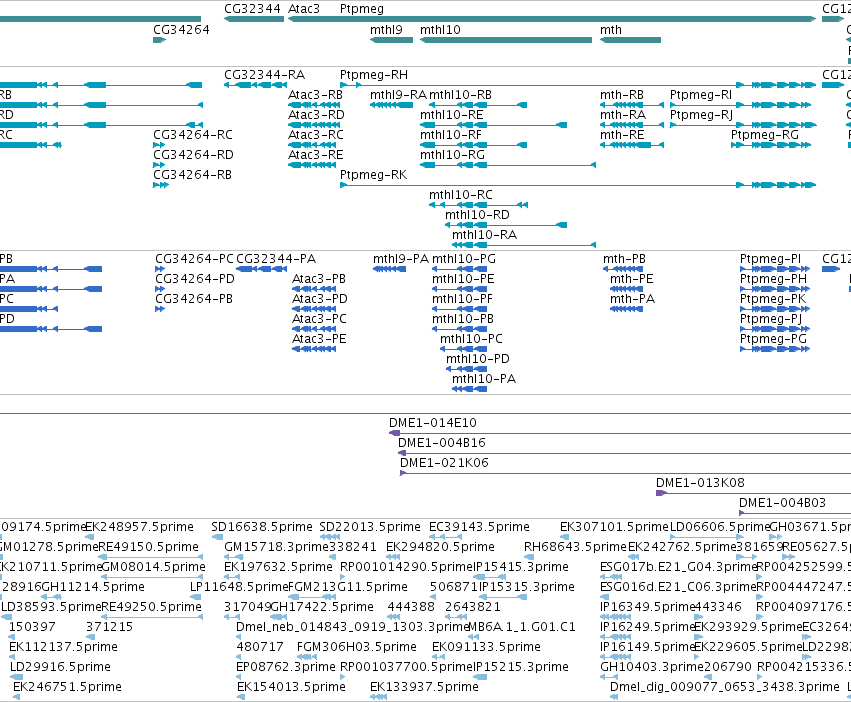Click protein Ptpmeg-PI
Screen dimensions: 851x702
click(x=770, y=259)
